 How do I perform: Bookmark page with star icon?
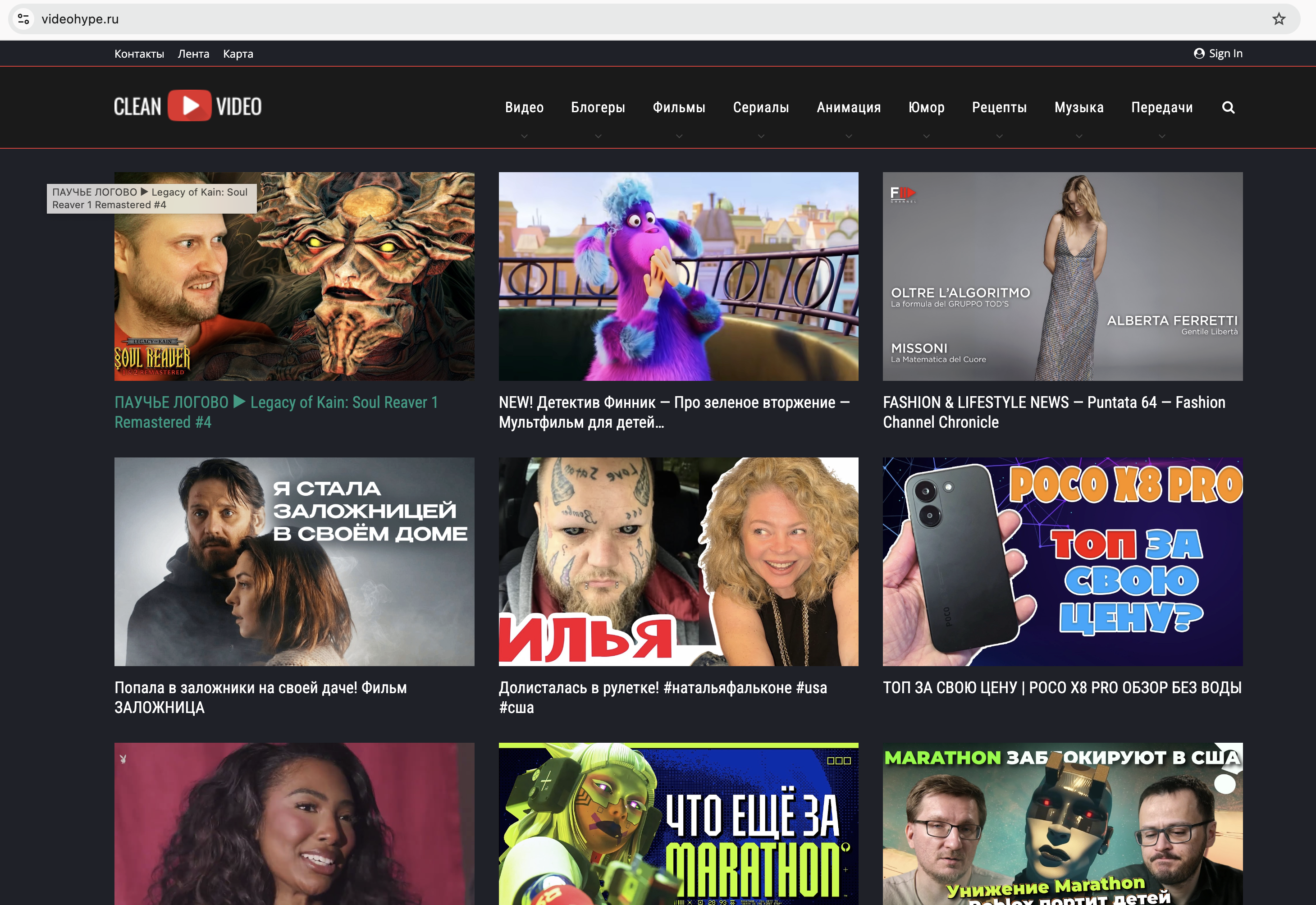[1279, 19]
